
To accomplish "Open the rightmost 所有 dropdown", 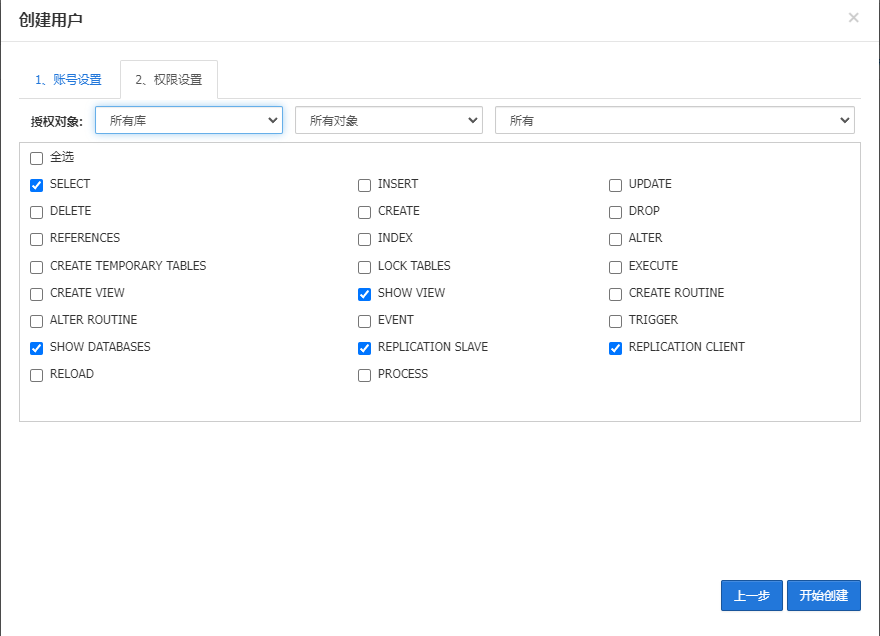I will (675, 120).
